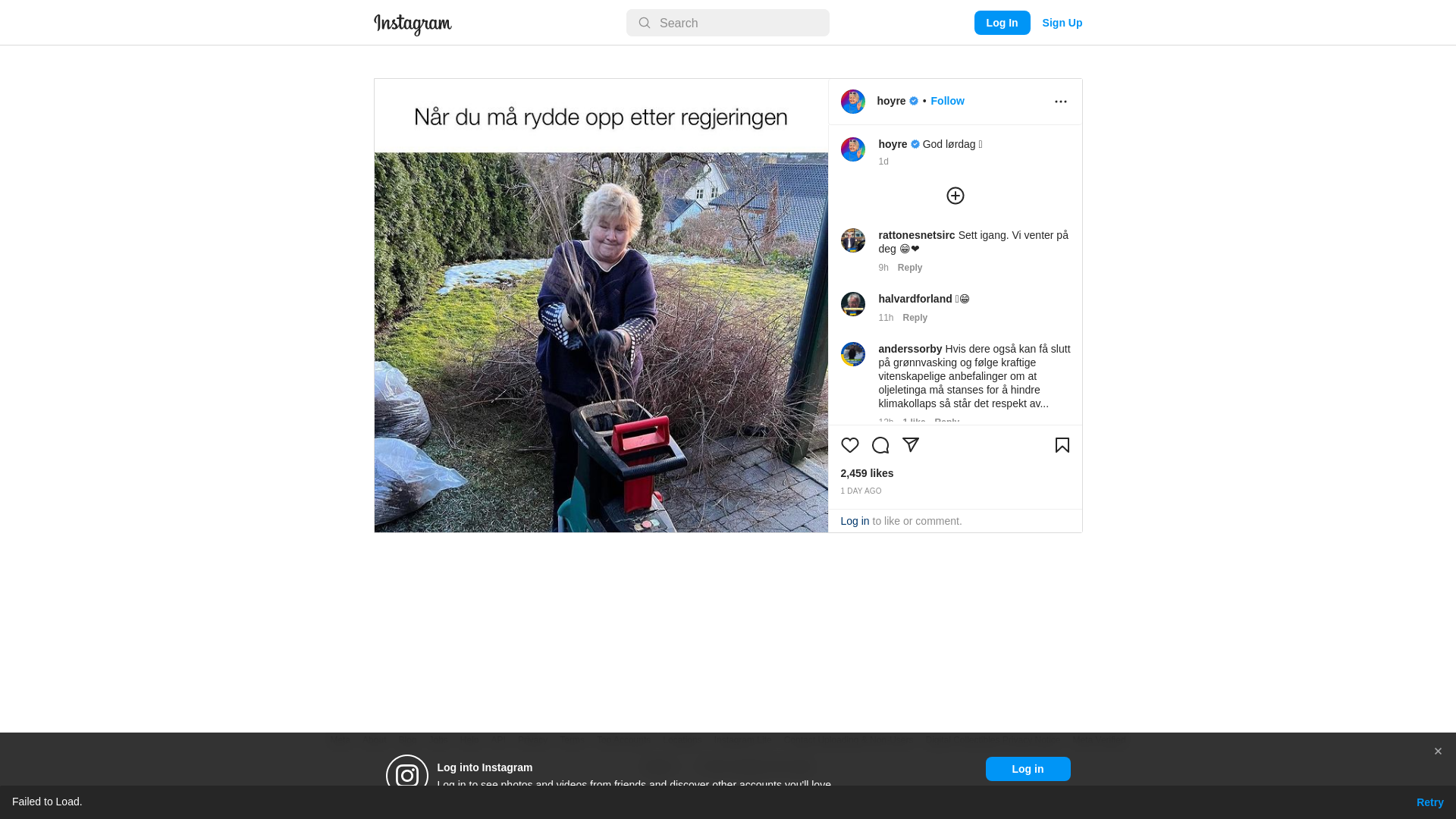Follow the hoyre account
1456x819 pixels.
click(947, 101)
